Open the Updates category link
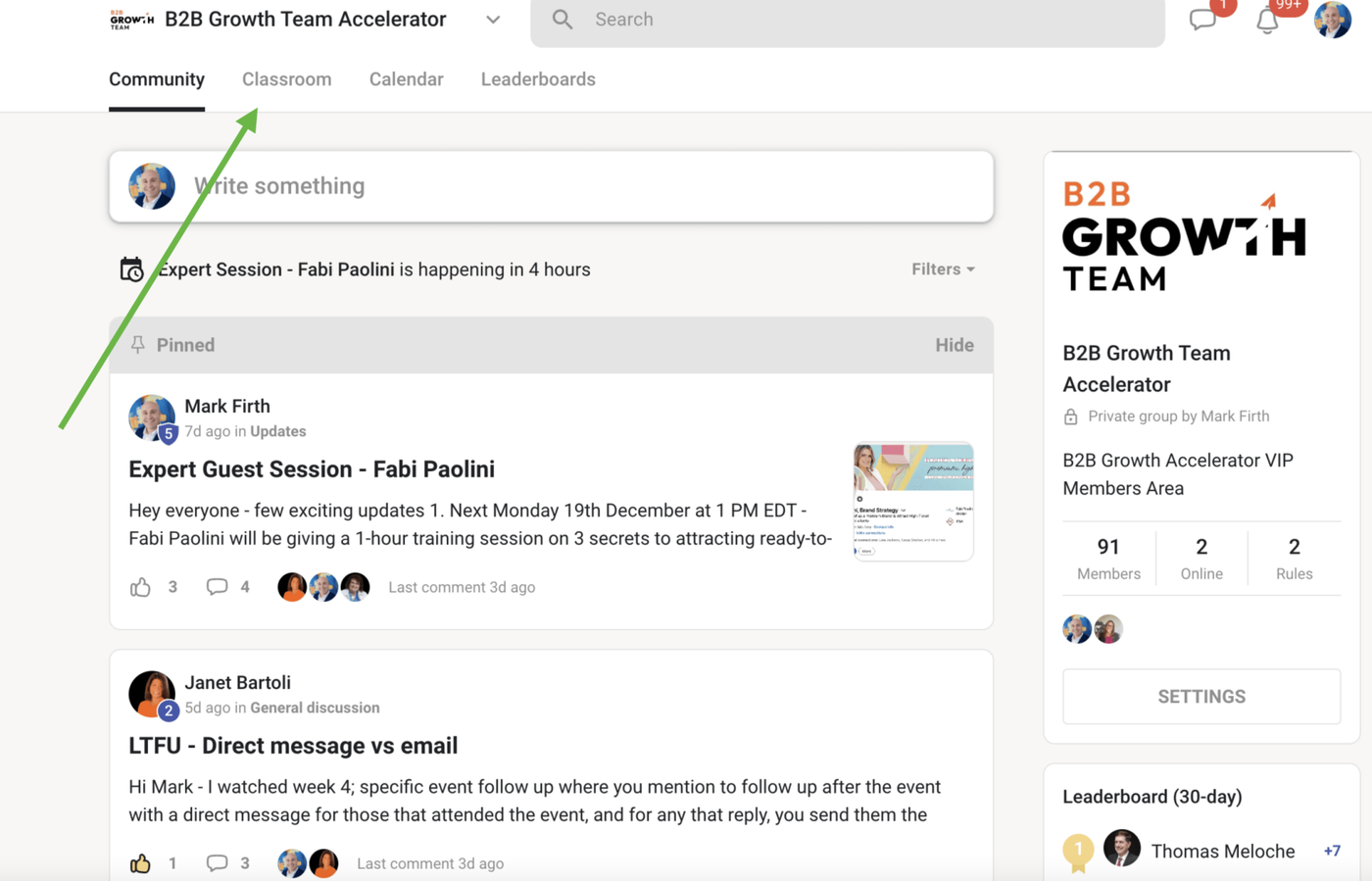This screenshot has width=1372, height=881. pos(278,431)
